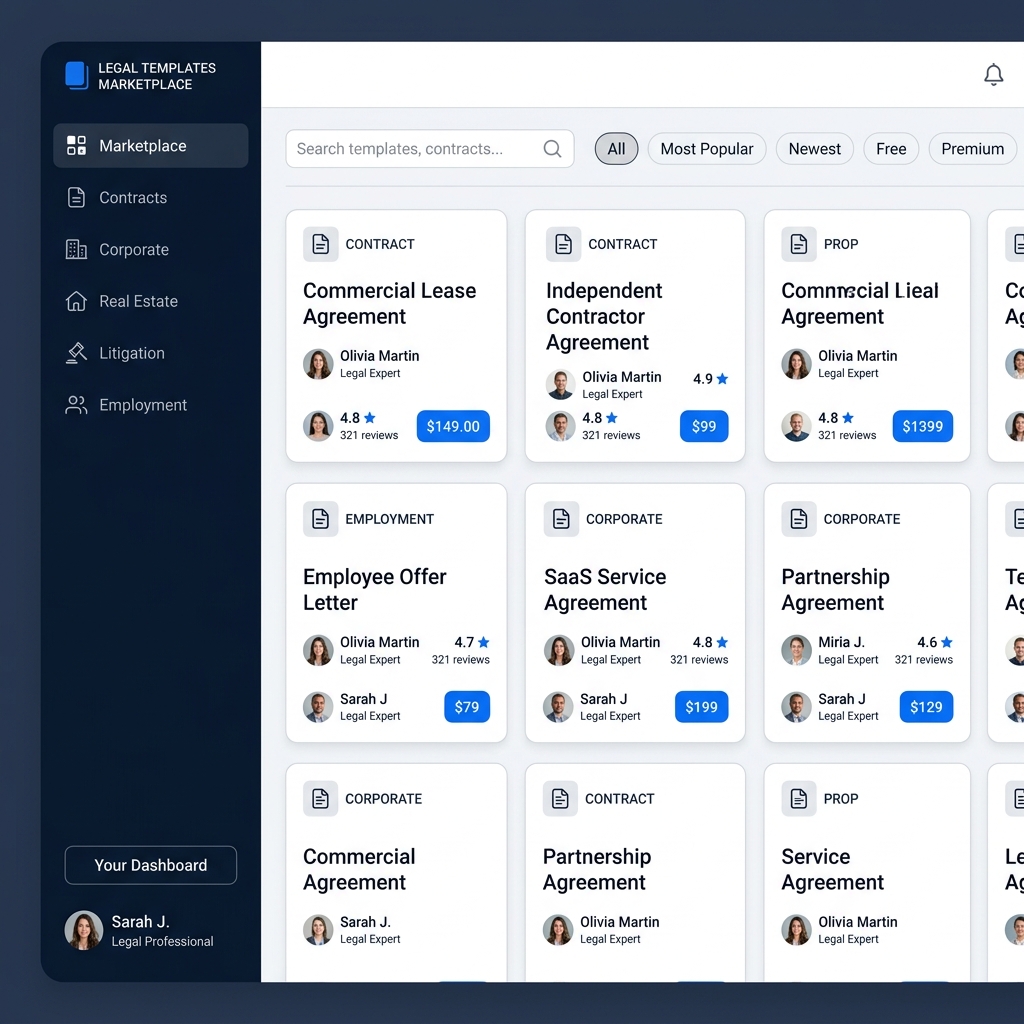This screenshot has width=1024, height=1024.
Task: Click document icon on Commercial Lieal Agreement card
Action: tap(799, 244)
